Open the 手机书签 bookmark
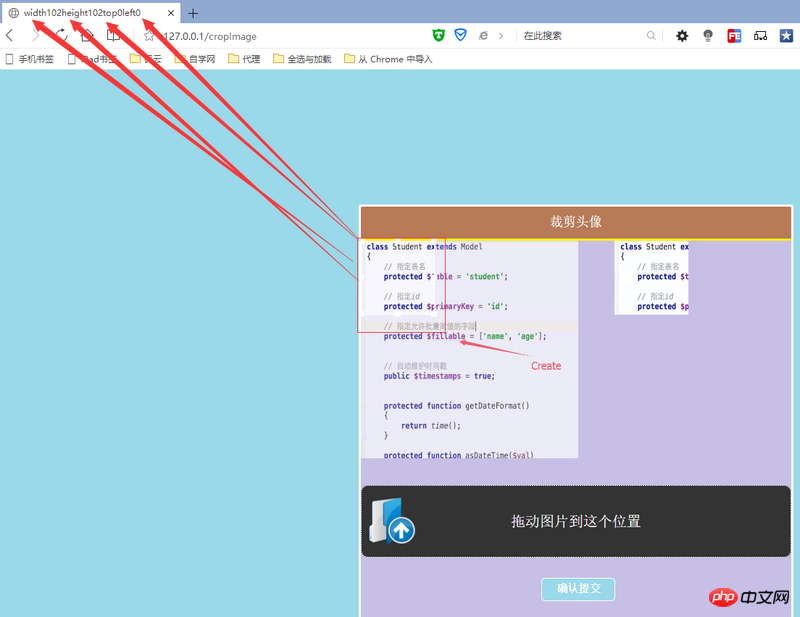This screenshot has width=800, height=617. click(29, 59)
